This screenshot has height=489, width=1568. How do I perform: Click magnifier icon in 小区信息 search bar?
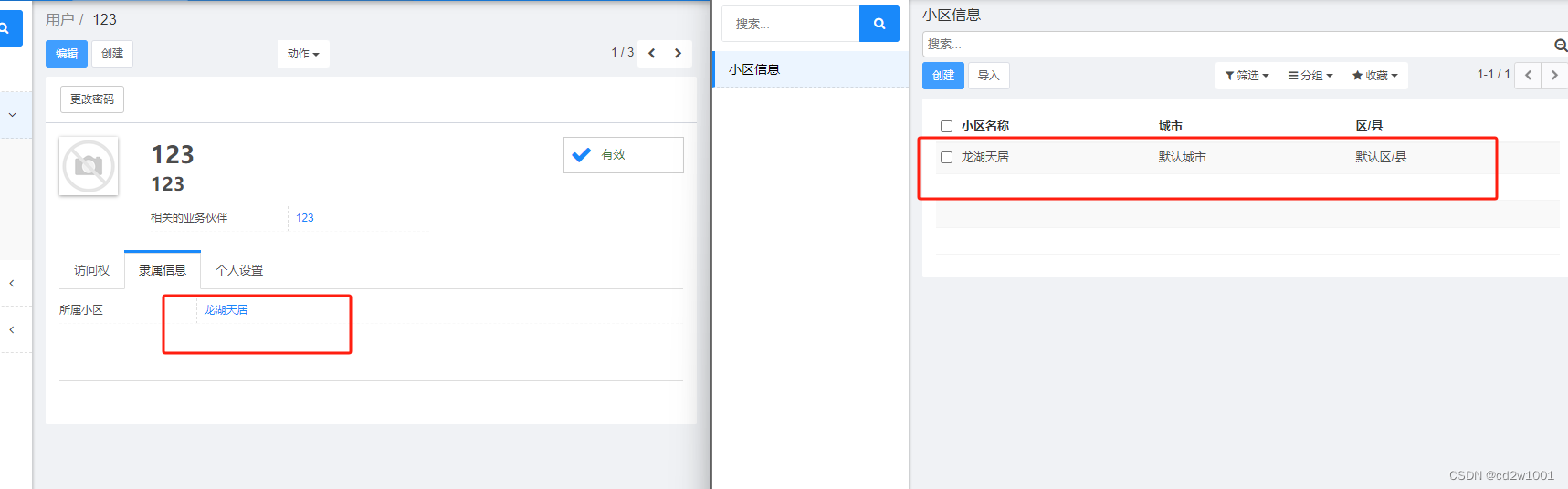[1560, 45]
